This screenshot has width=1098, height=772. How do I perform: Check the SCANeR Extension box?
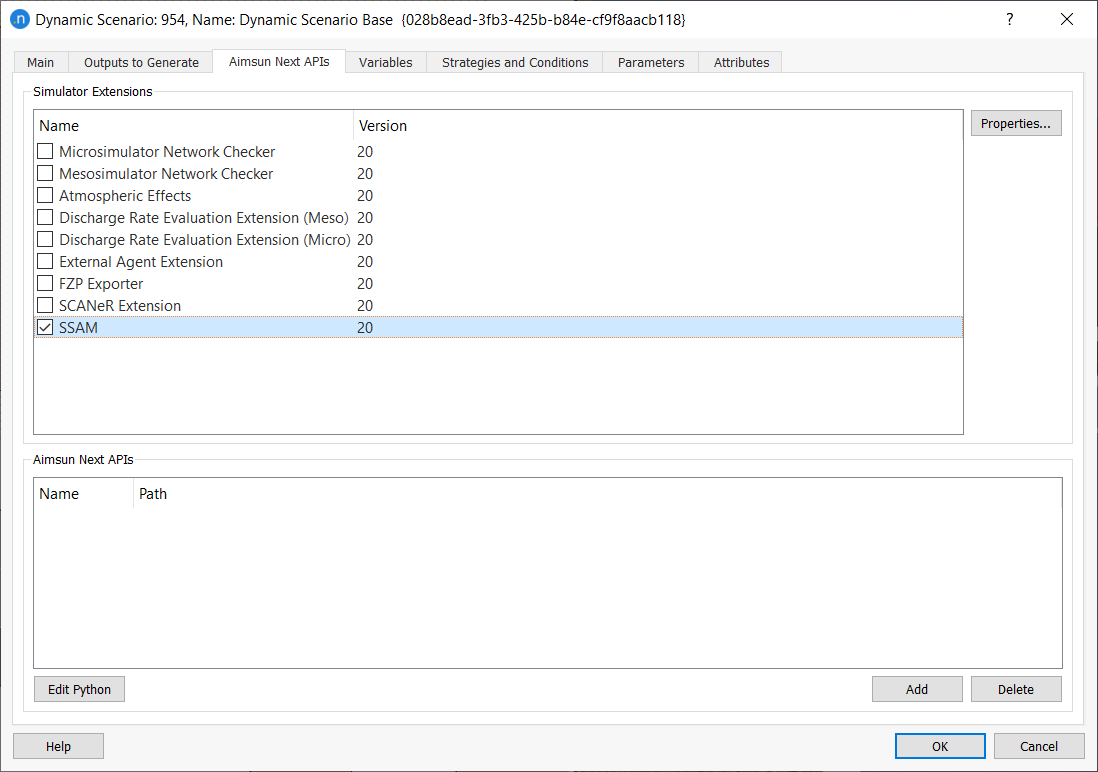pos(45,306)
